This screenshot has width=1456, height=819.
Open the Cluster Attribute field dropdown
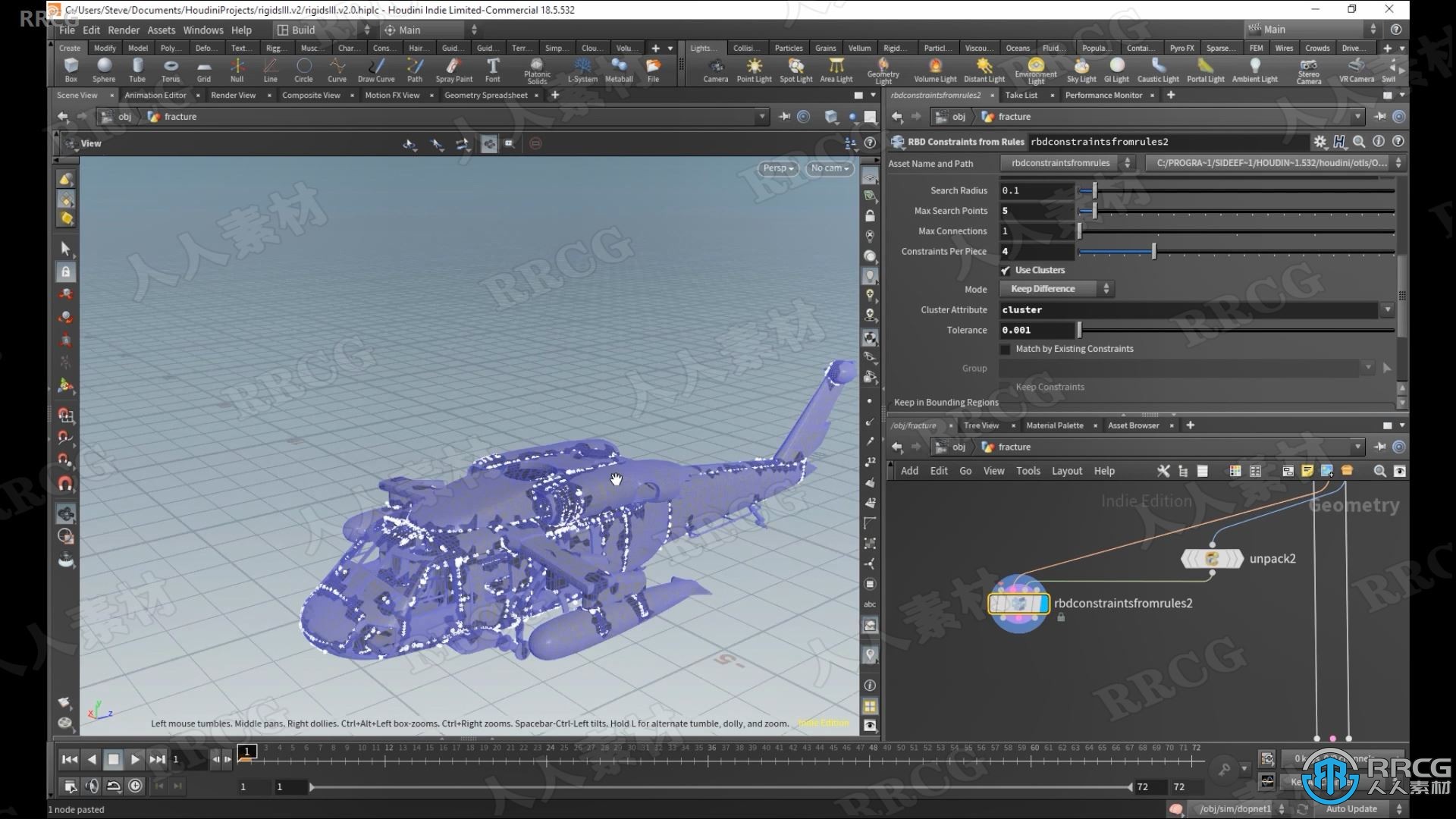coord(1388,309)
